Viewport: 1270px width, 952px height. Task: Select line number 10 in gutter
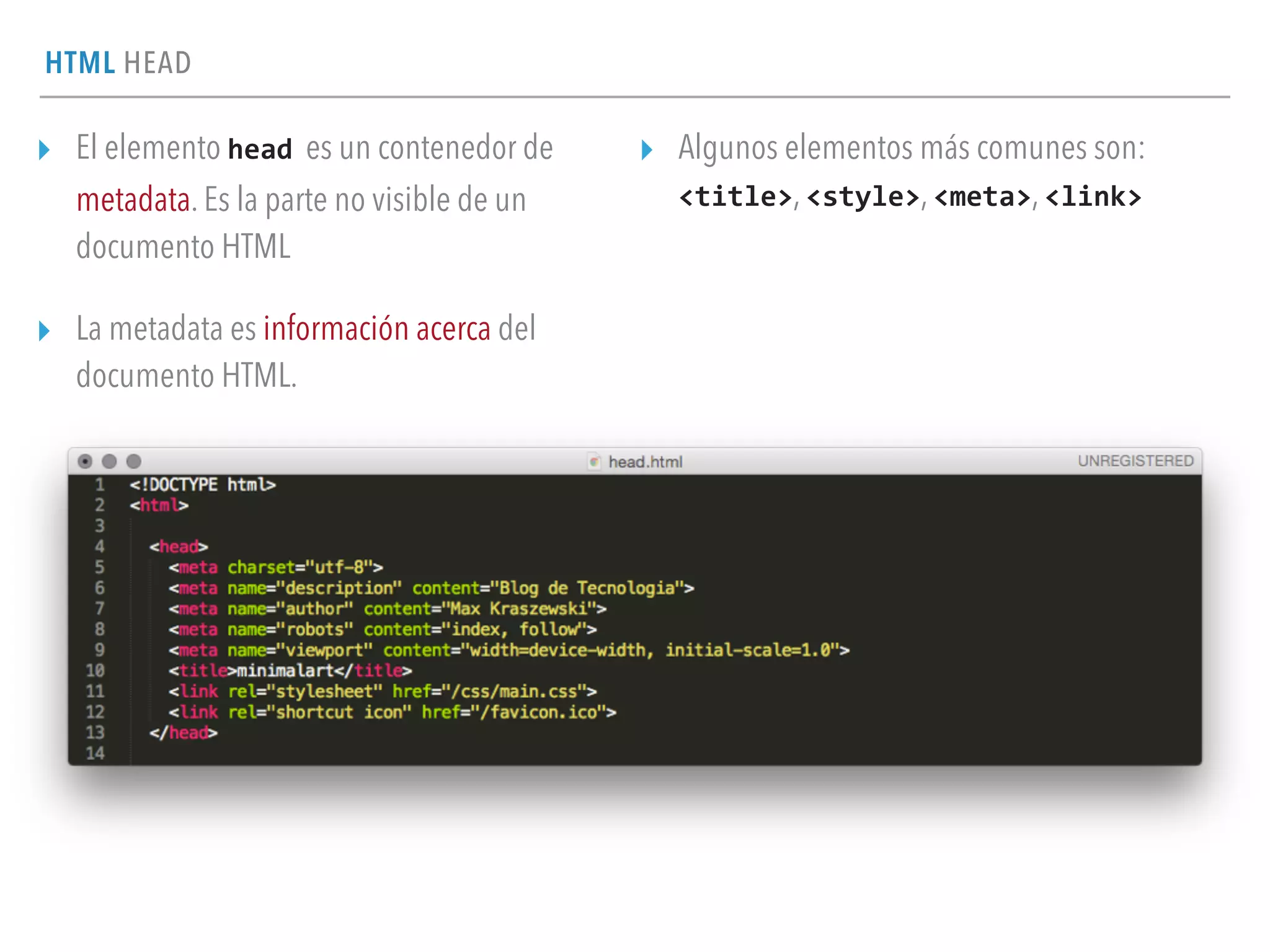pyautogui.click(x=95, y=670)
